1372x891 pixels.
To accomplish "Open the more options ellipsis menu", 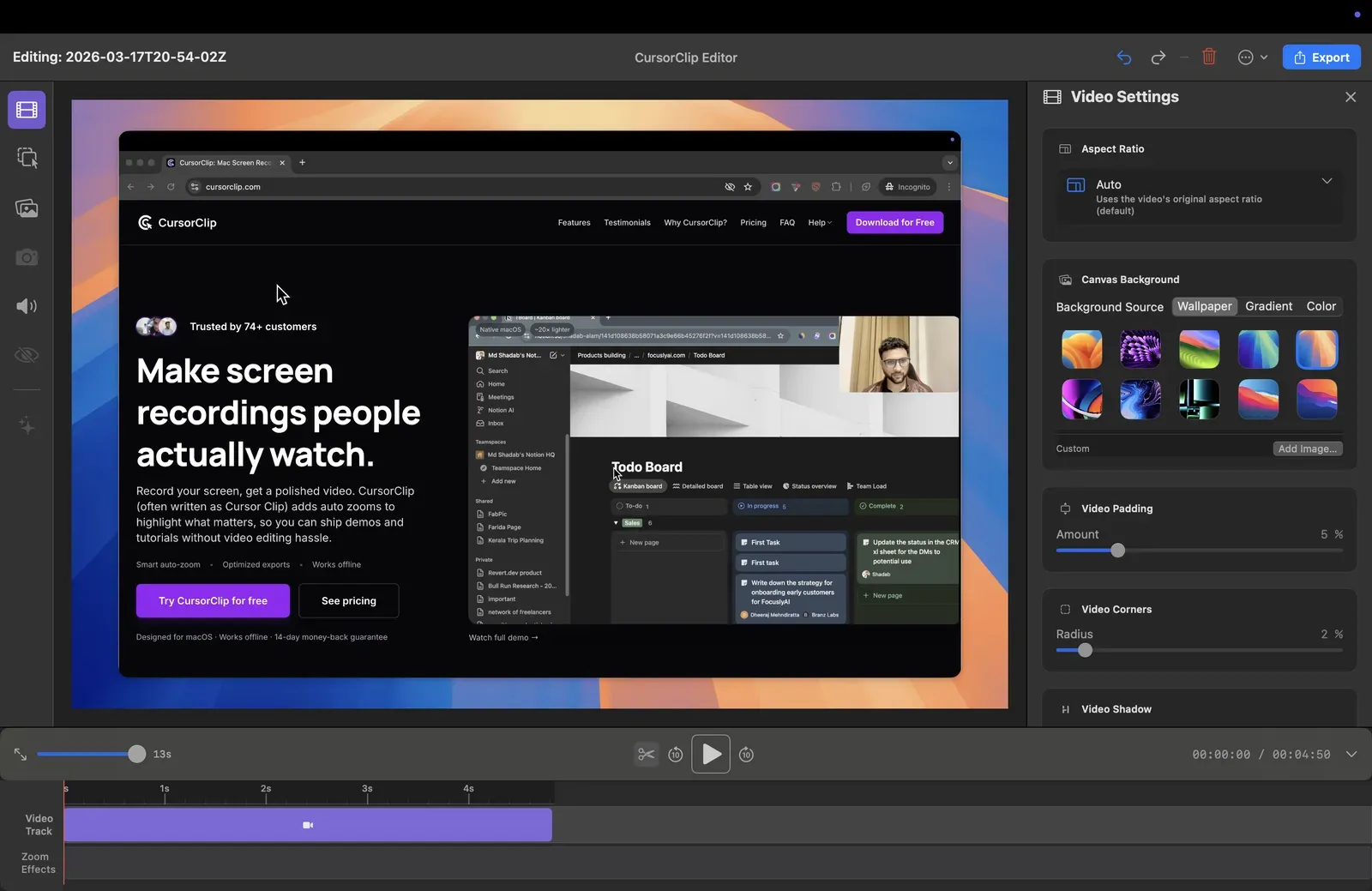I will click(x=1253, y=57).
